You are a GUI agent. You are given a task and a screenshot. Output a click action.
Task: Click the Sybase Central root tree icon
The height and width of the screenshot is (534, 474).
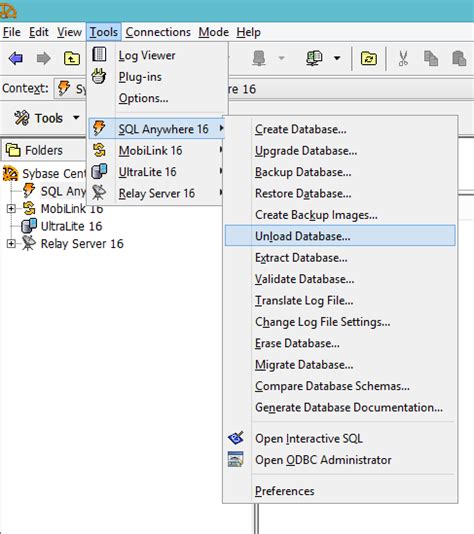(x=10, y=173)
